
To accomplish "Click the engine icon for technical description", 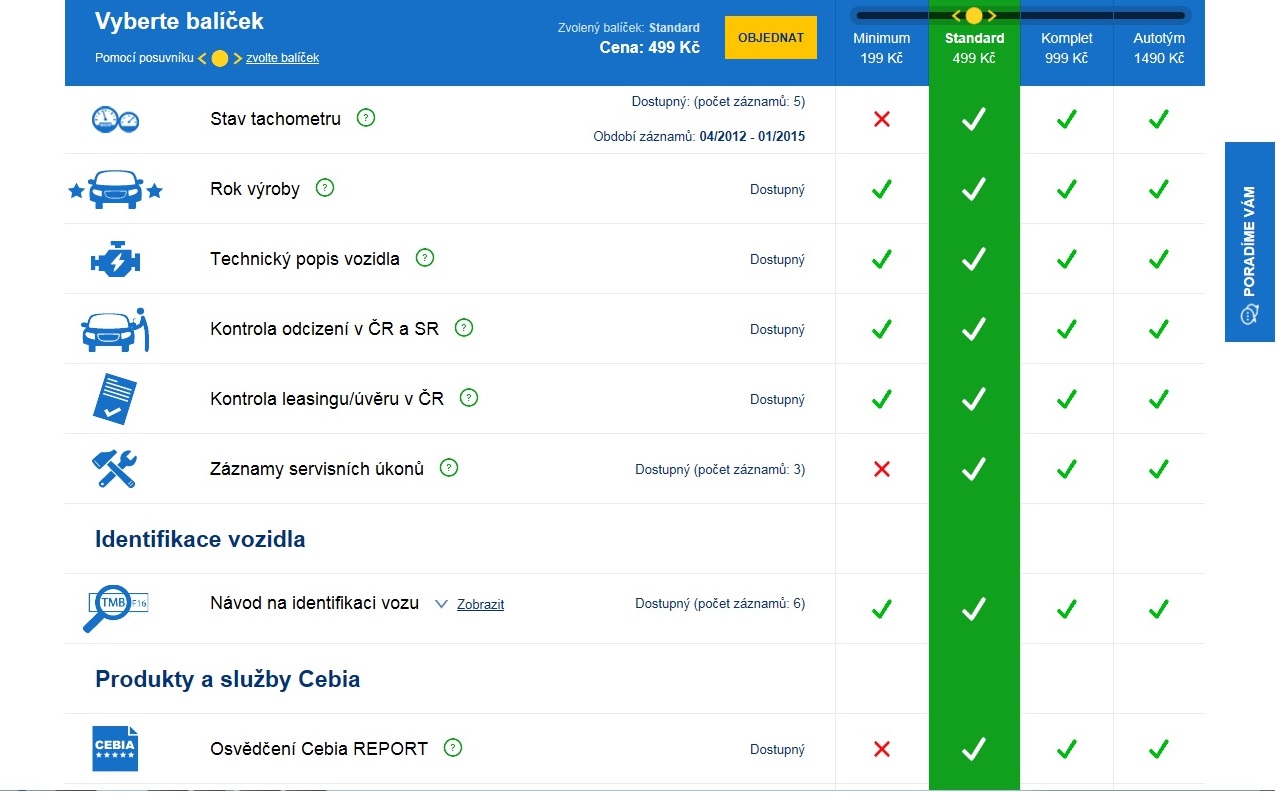I will click(114, 259).
